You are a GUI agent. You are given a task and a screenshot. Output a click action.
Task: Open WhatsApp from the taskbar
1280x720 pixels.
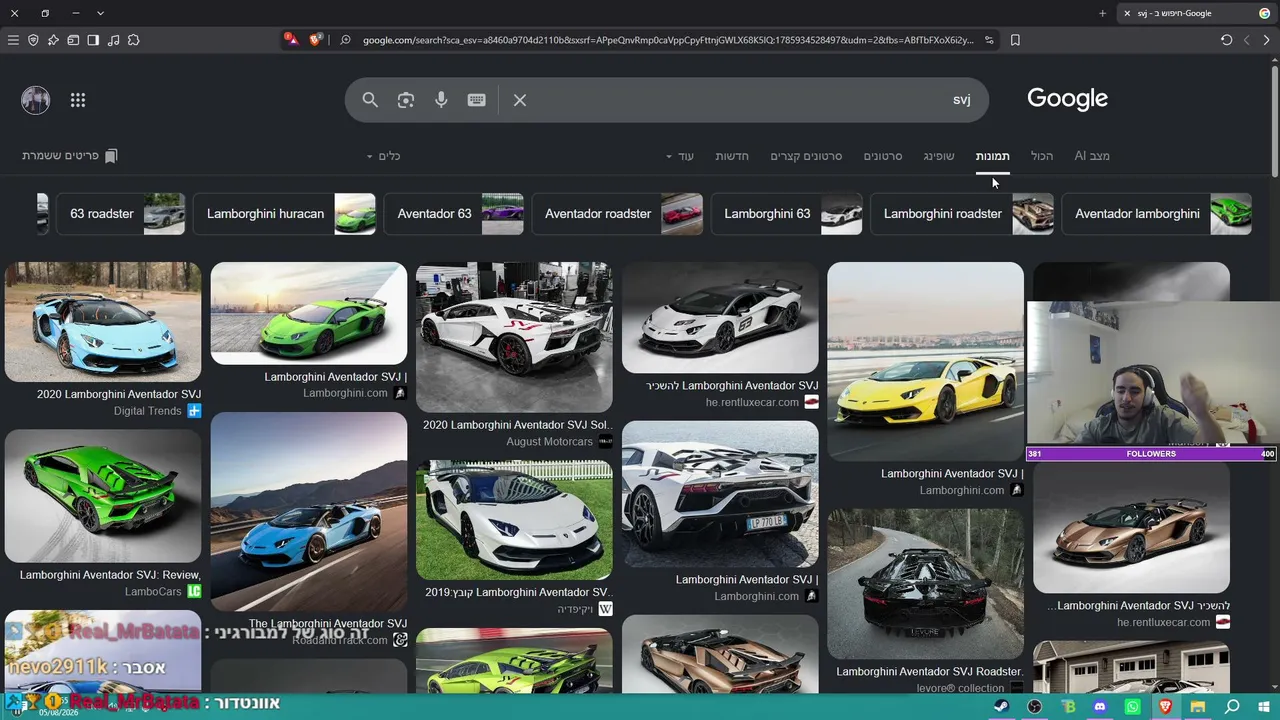pos(1132,707)
